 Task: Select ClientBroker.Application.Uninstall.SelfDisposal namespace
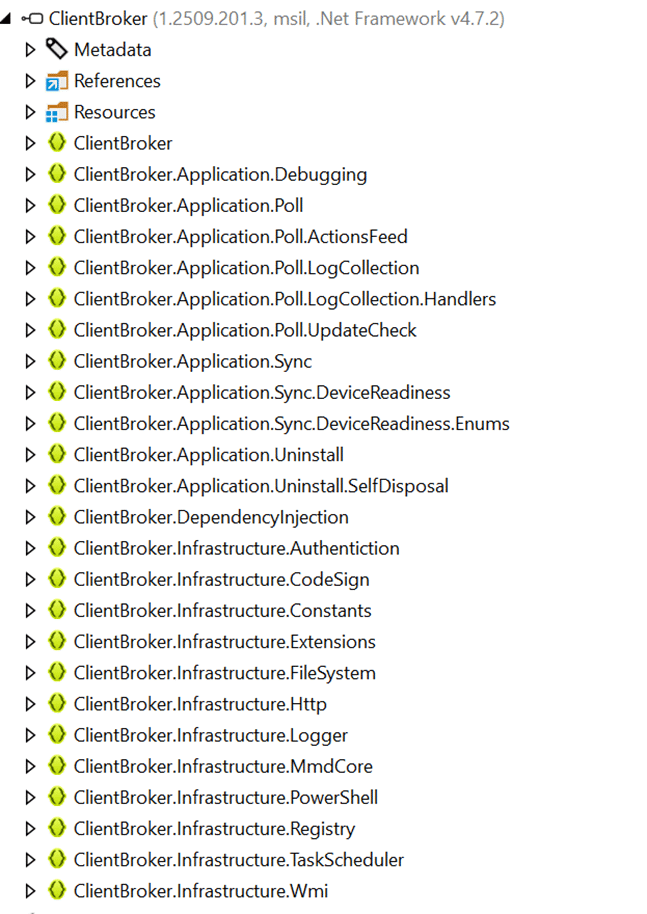tap(260, 486)
